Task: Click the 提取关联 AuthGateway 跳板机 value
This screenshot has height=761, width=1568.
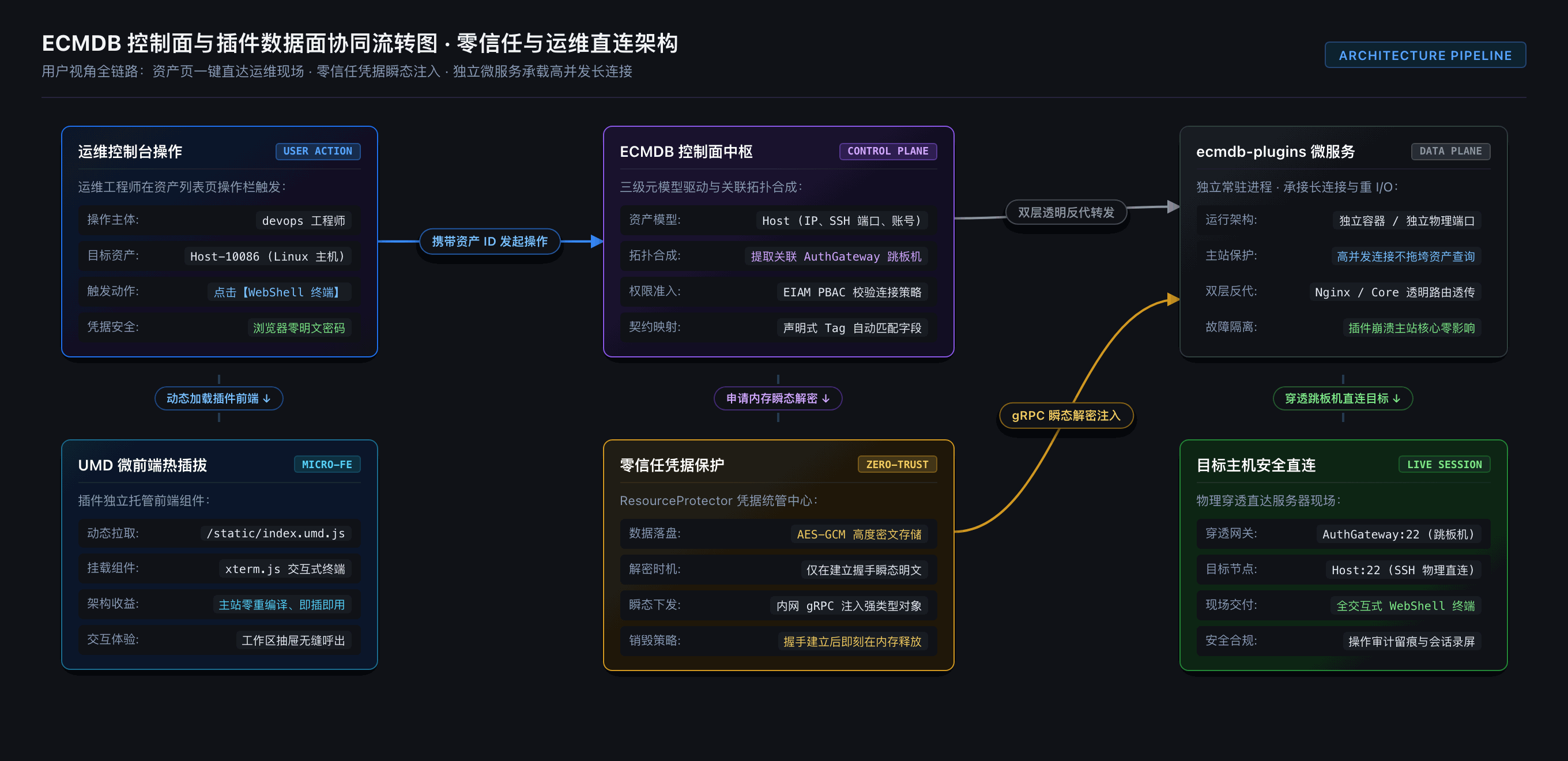Action: [836, 257]
